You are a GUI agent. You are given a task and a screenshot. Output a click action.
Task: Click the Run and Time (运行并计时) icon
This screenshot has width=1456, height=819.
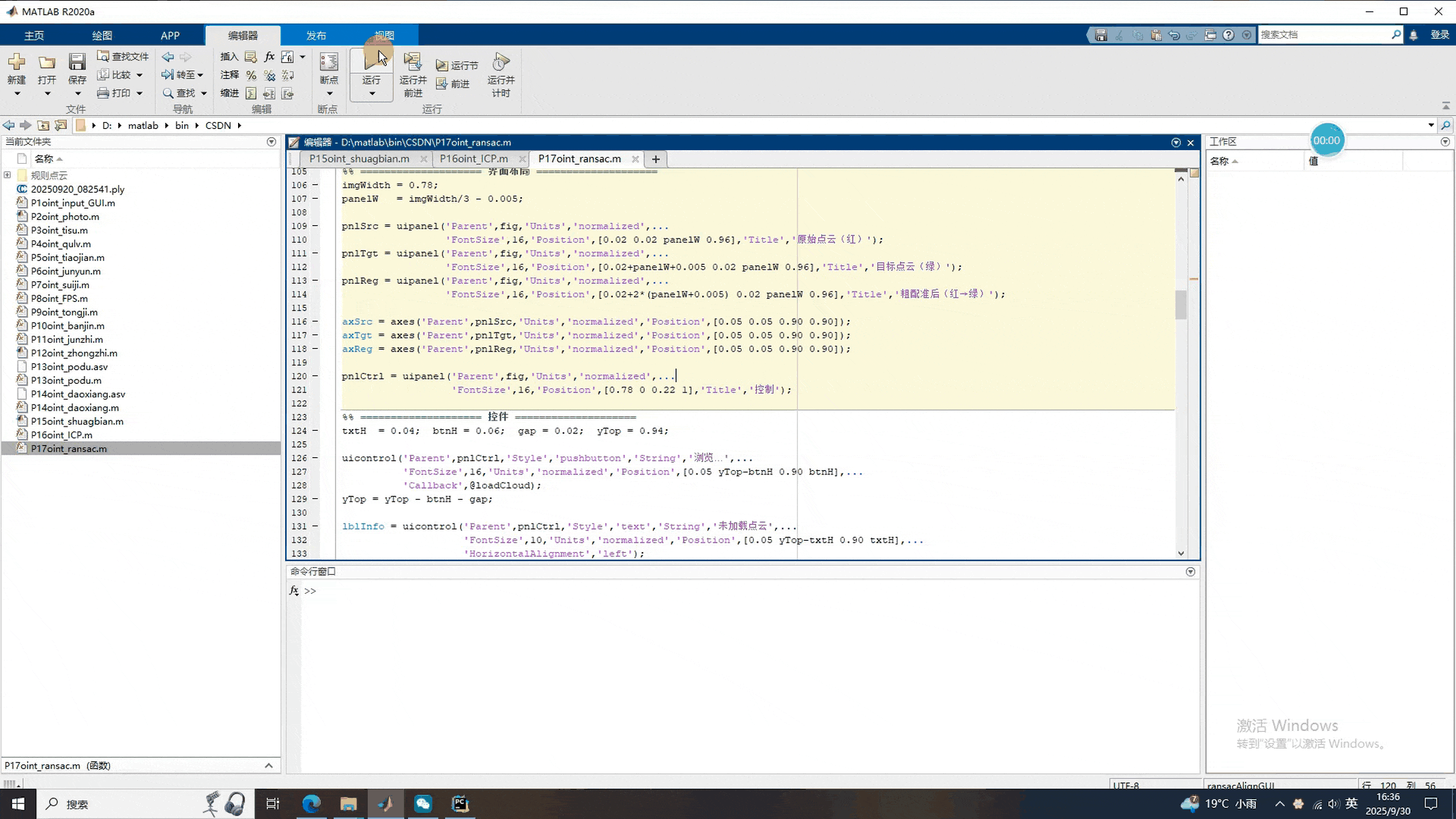(501, 63)
